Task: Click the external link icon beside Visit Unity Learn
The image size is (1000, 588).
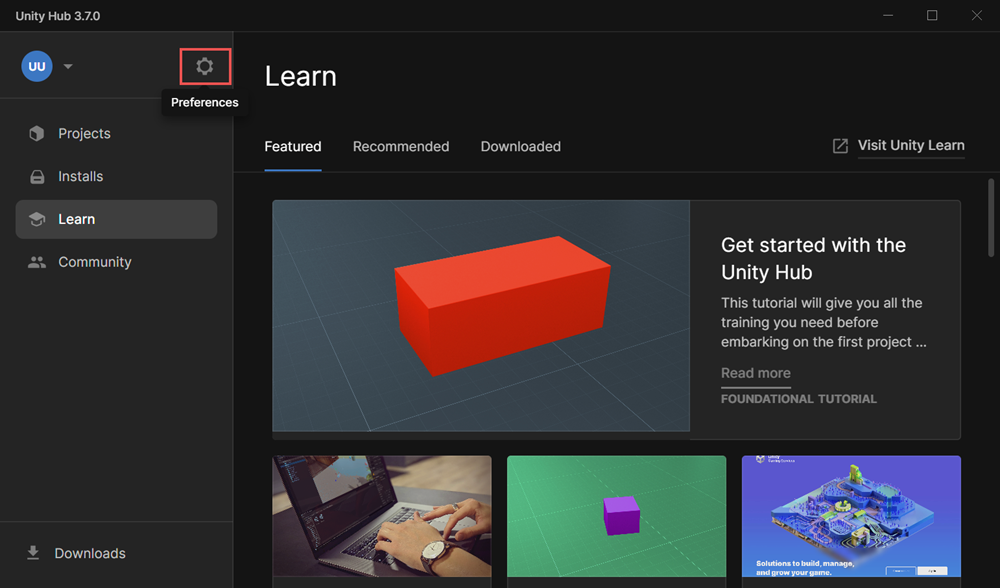Action: pos(841,146)
